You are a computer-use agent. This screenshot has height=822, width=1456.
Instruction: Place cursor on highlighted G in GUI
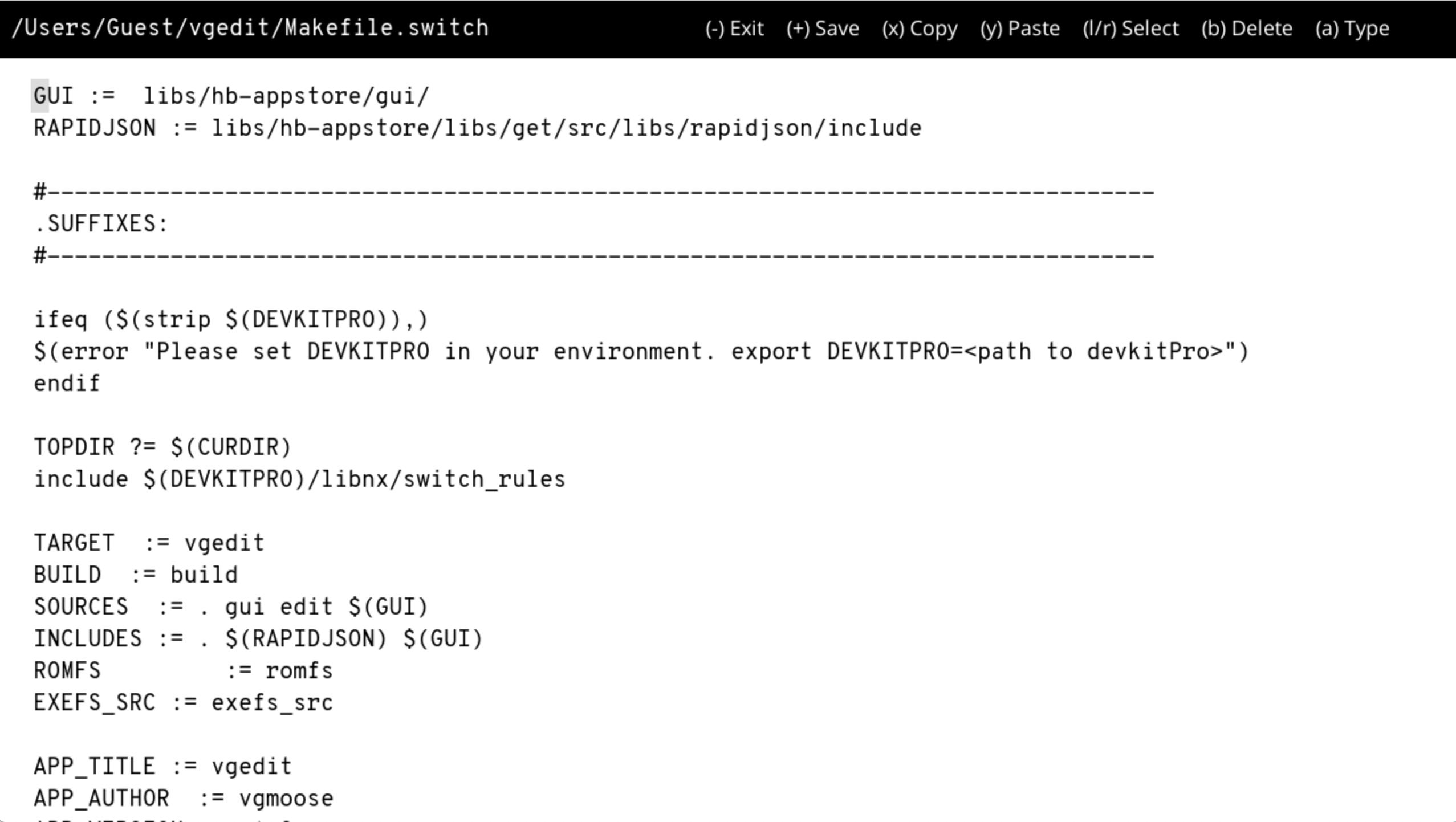(40, 96)
